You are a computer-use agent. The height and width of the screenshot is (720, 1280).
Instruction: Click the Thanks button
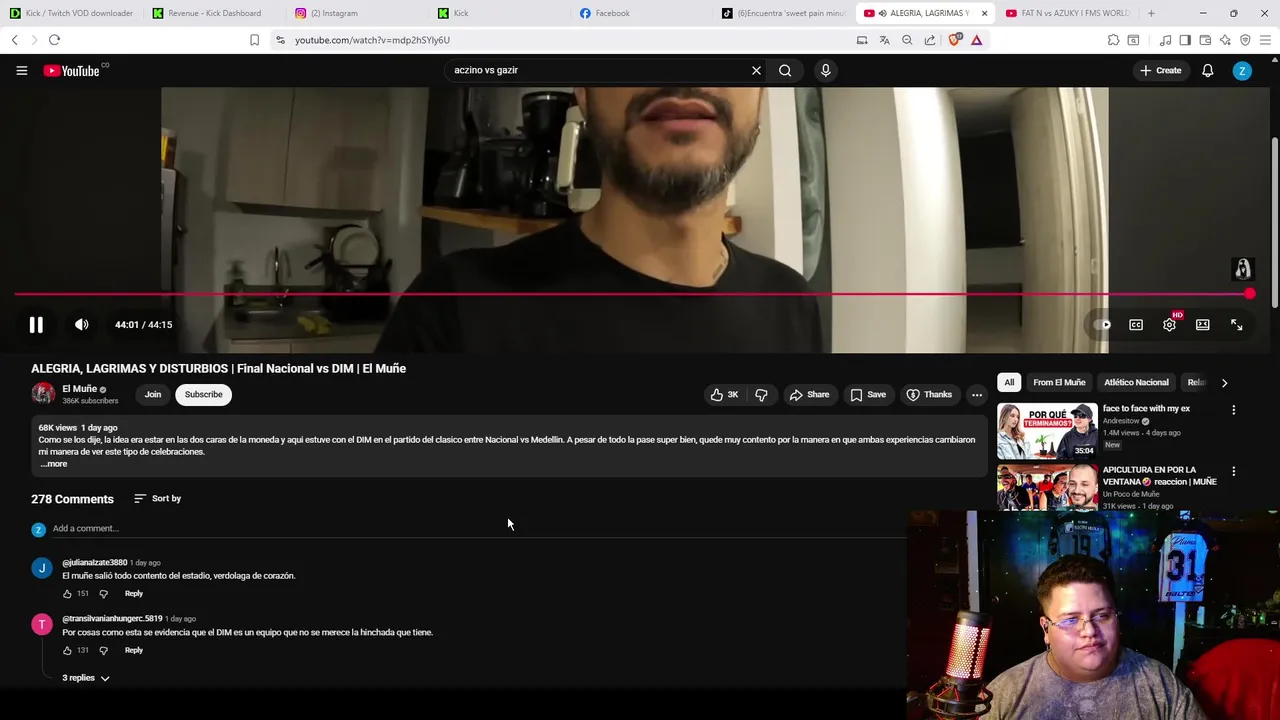point(929,394)
